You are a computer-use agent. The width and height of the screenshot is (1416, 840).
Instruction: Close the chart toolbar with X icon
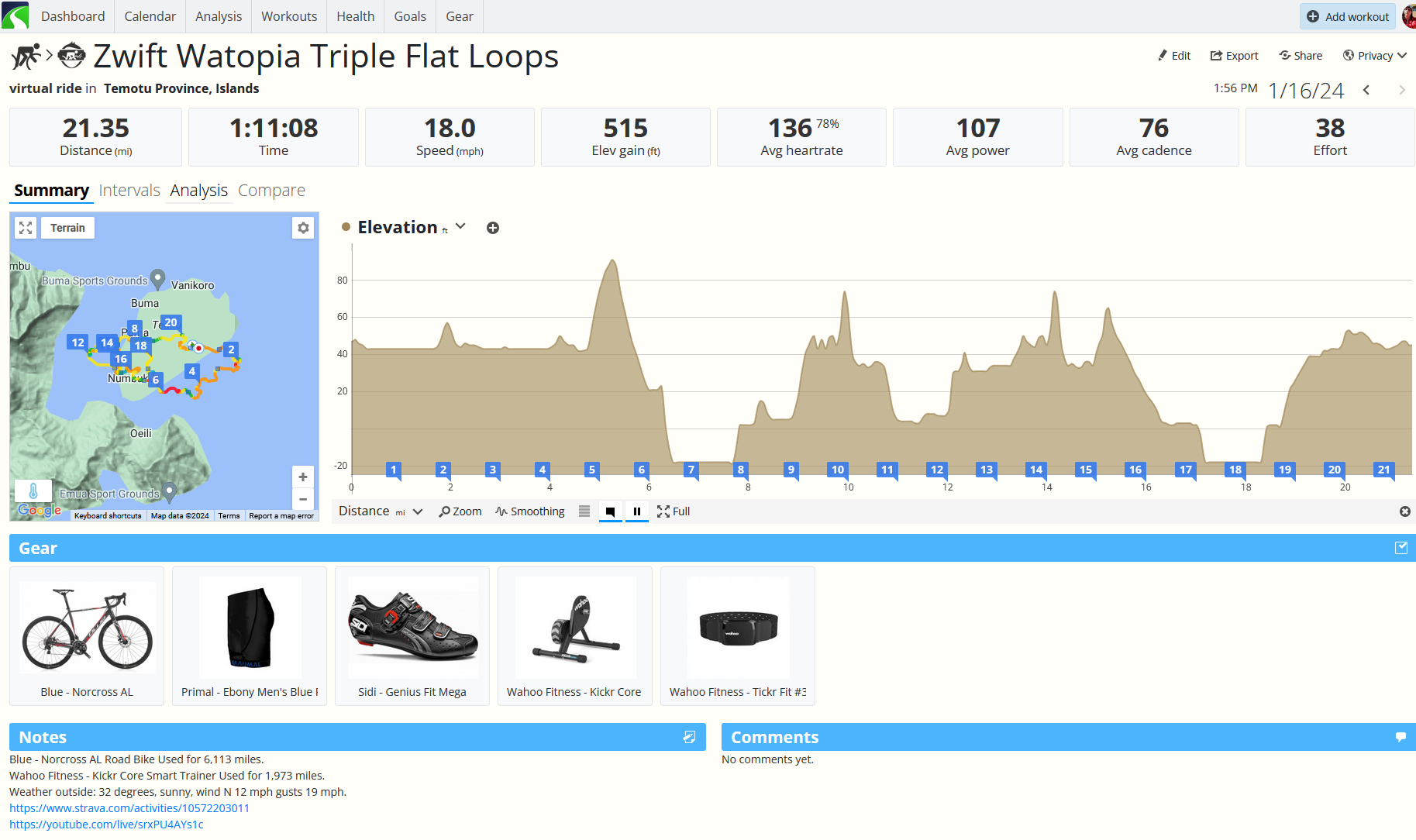tap(1404, 511)
